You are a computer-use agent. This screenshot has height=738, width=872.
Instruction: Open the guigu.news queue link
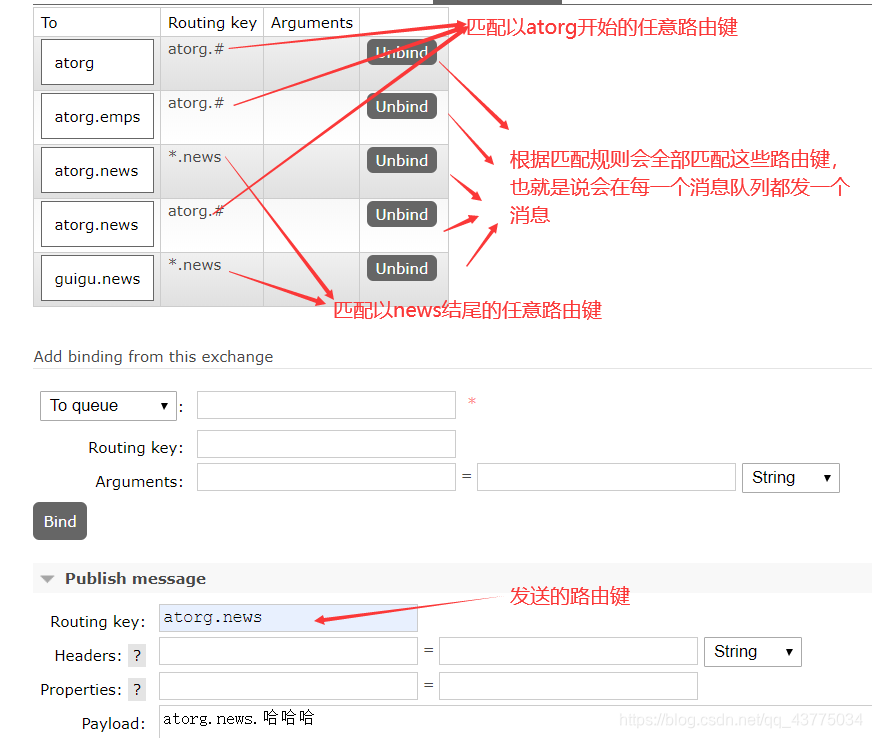point(97,279)
